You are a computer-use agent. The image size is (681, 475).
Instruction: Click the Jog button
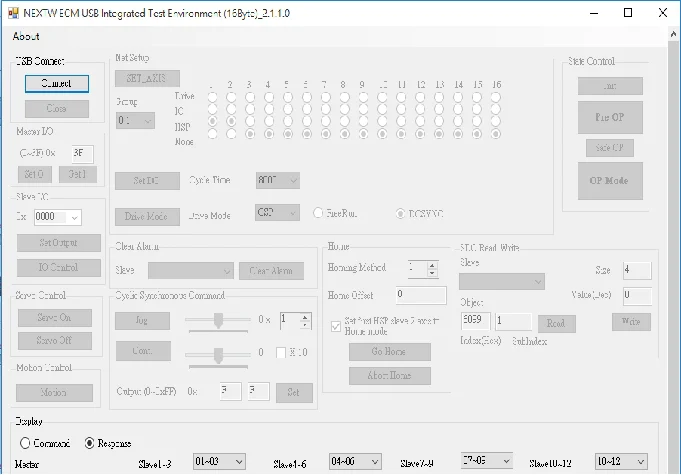pos(142,321)
